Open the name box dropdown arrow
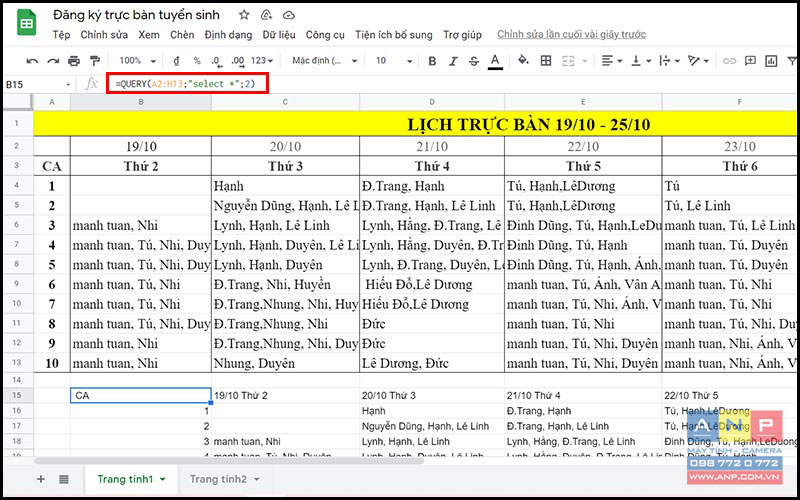800x500 pixels. [68, 84]
